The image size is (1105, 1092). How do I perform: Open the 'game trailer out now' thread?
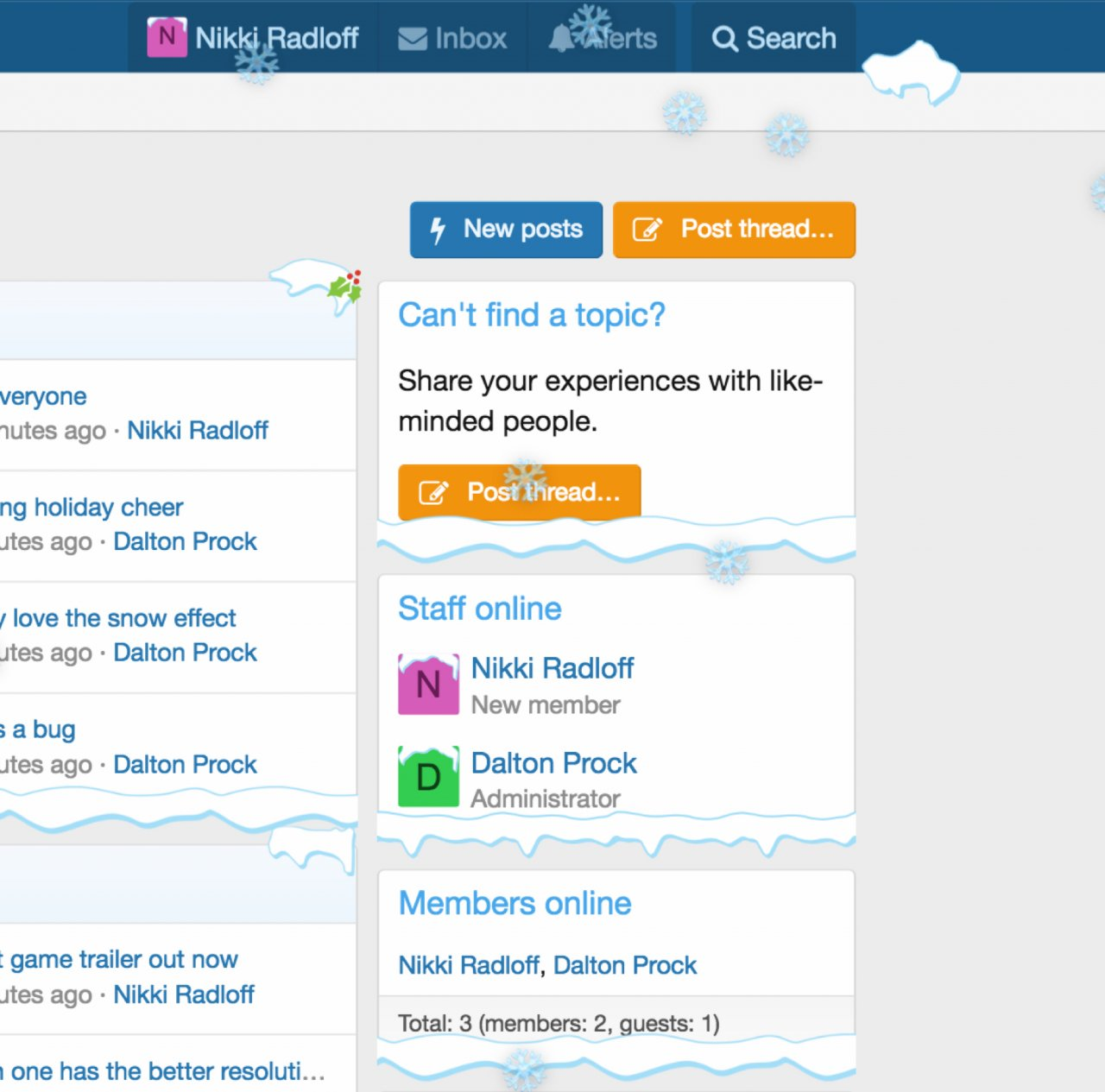pos(123,959)
